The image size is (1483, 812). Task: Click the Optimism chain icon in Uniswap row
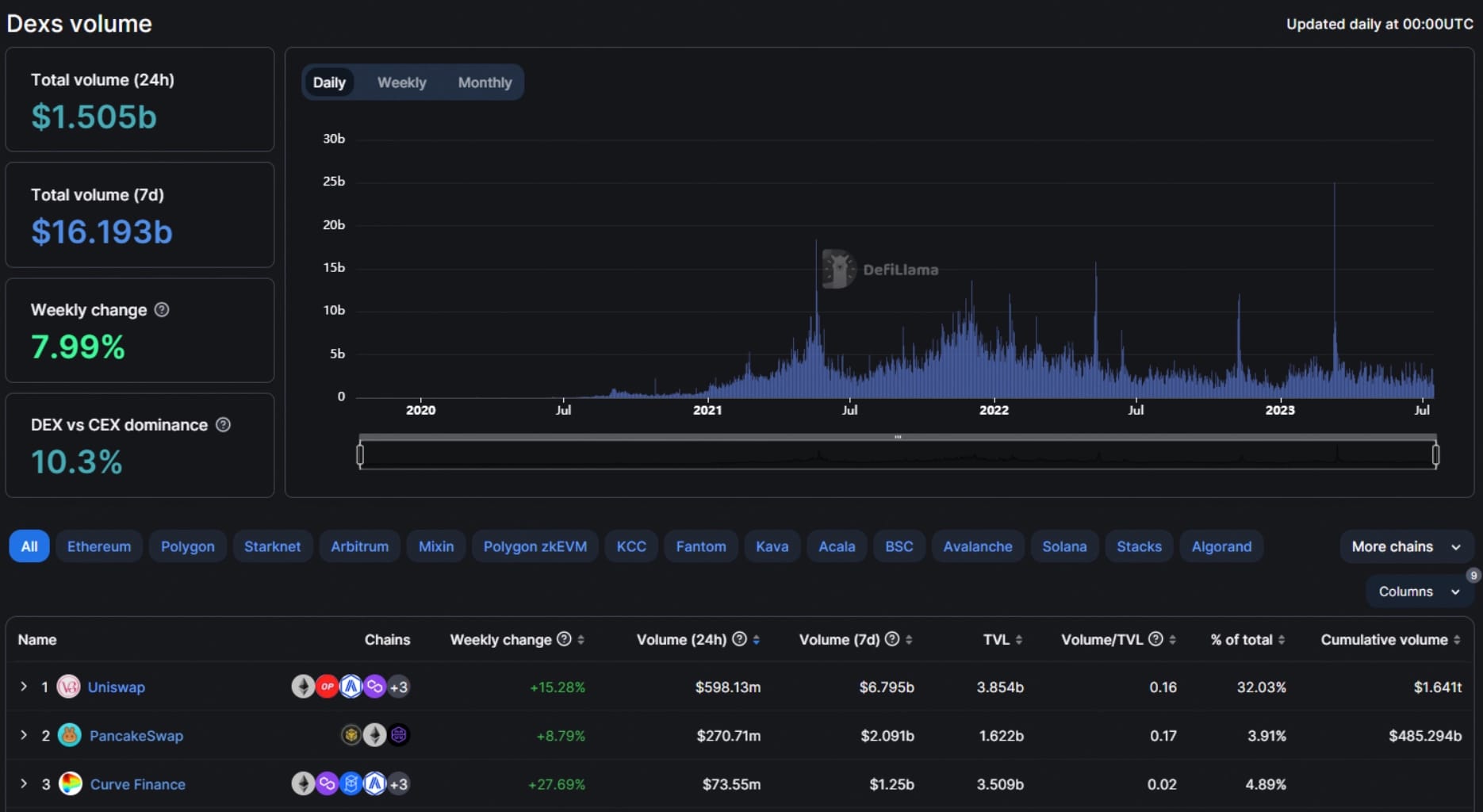point(328,687)
